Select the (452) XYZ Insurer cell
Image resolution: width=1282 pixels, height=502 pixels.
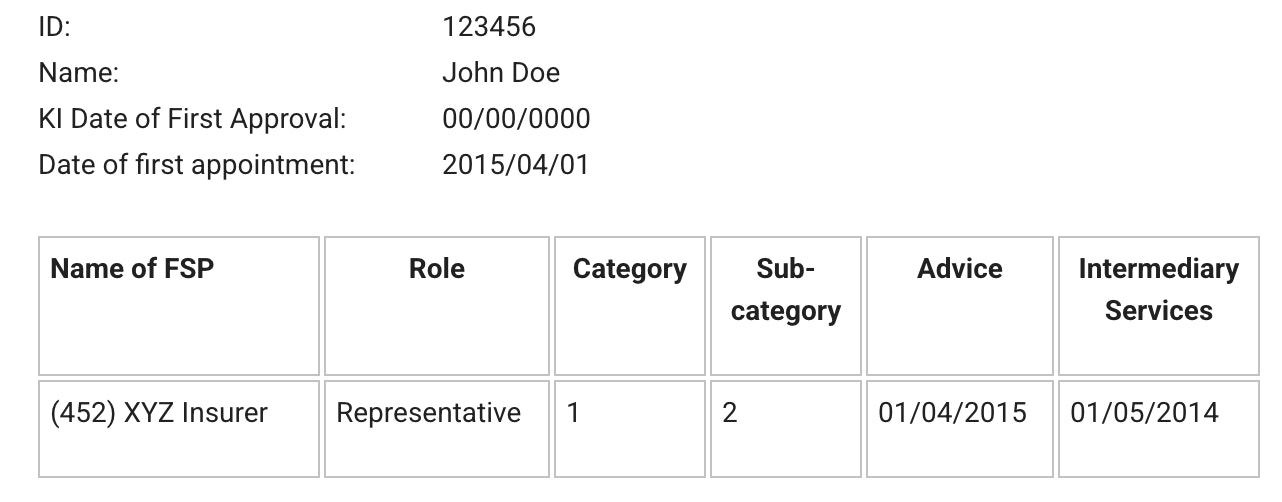click(x=159, y=413)
